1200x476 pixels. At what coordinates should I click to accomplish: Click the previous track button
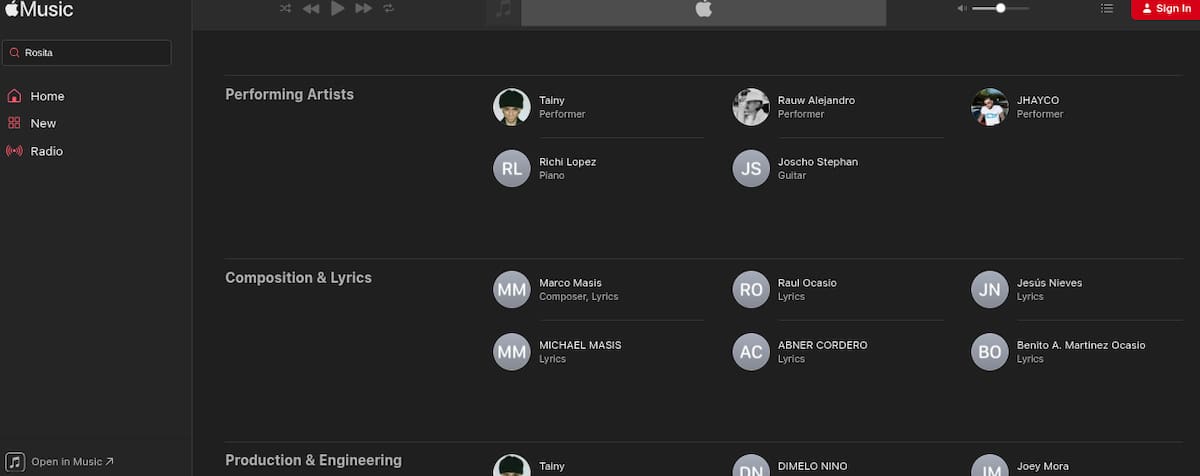pos(311,9)
